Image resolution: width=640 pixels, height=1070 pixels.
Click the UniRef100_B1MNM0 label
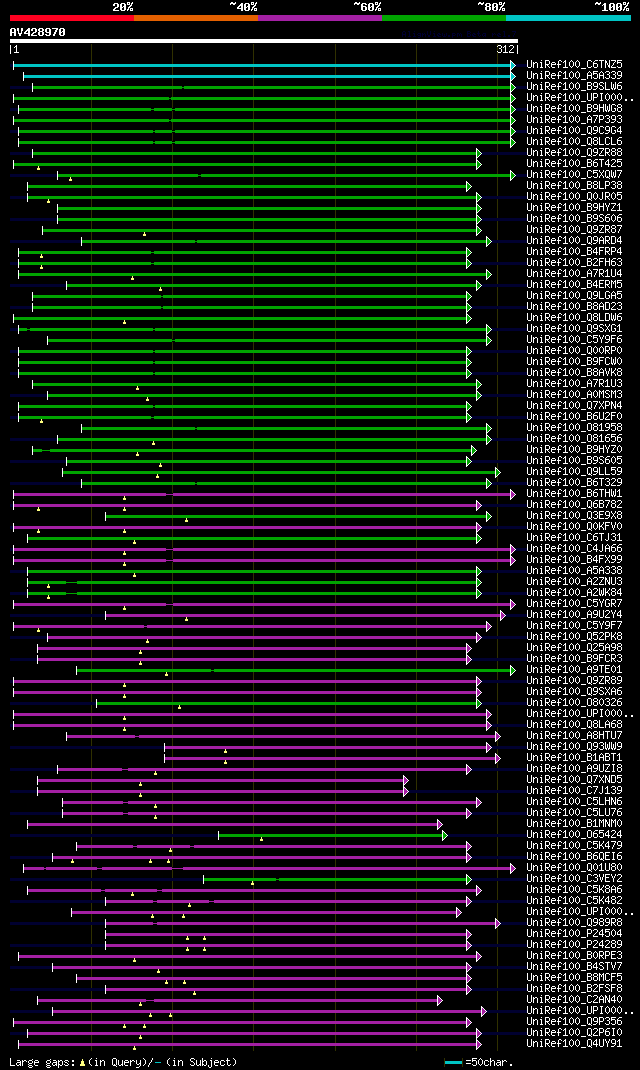tap(574, 824)
